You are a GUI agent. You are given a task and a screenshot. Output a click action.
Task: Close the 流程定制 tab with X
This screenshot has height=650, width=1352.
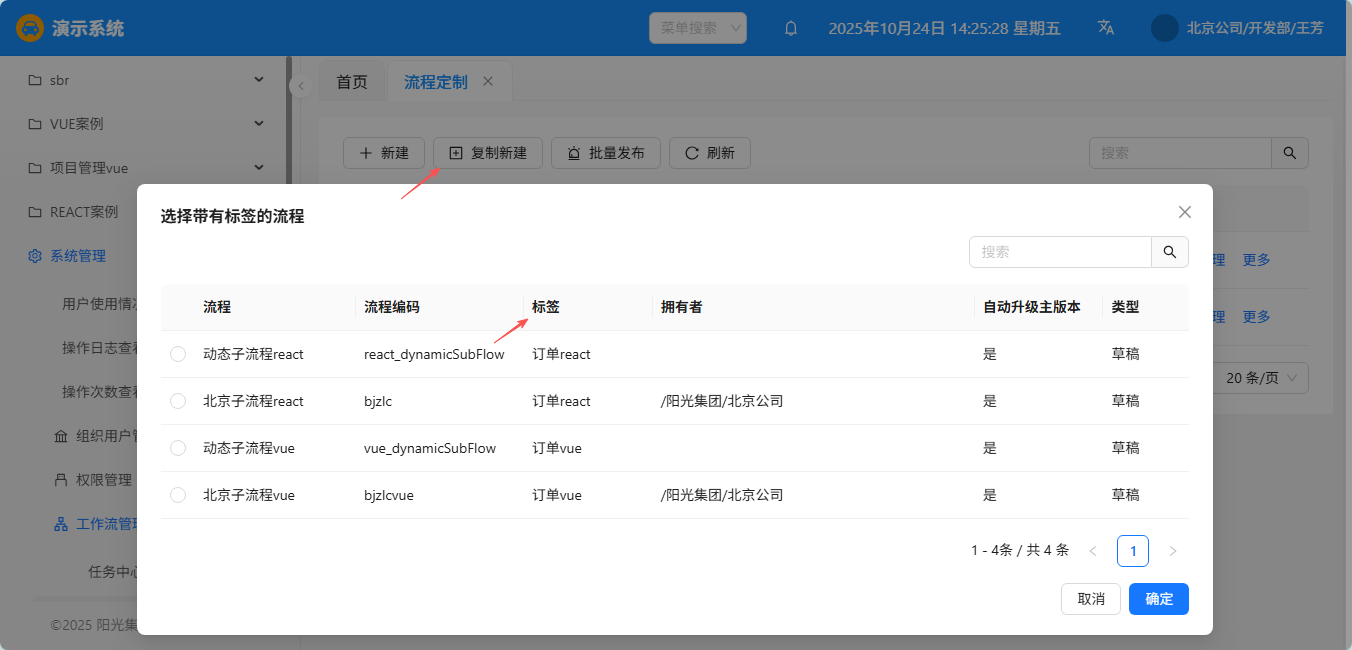point(488,82)
